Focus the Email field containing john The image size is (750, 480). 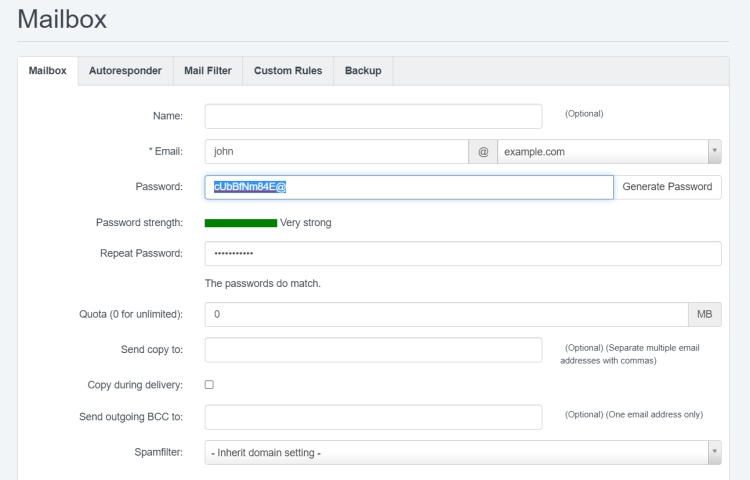(336, 152)
